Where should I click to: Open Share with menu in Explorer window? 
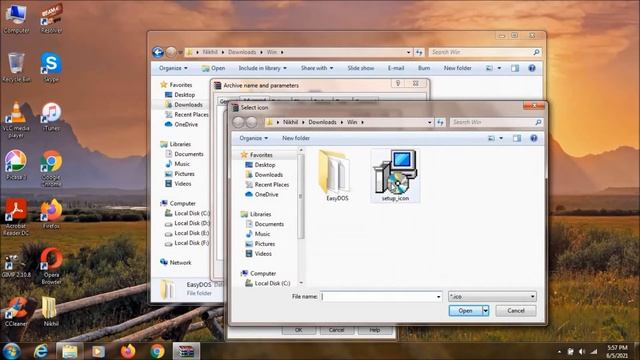coord(317,68)
